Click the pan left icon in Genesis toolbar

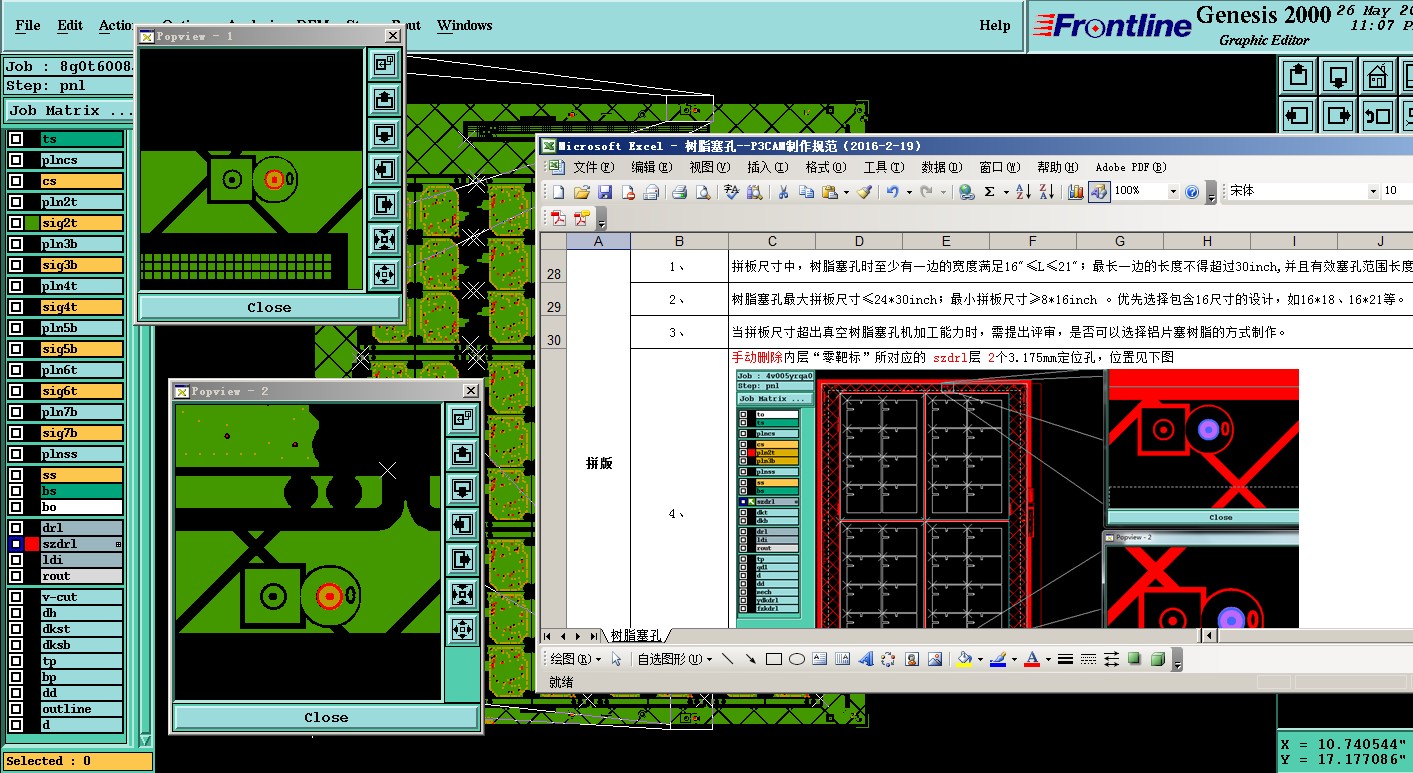tap(1298, 114)
